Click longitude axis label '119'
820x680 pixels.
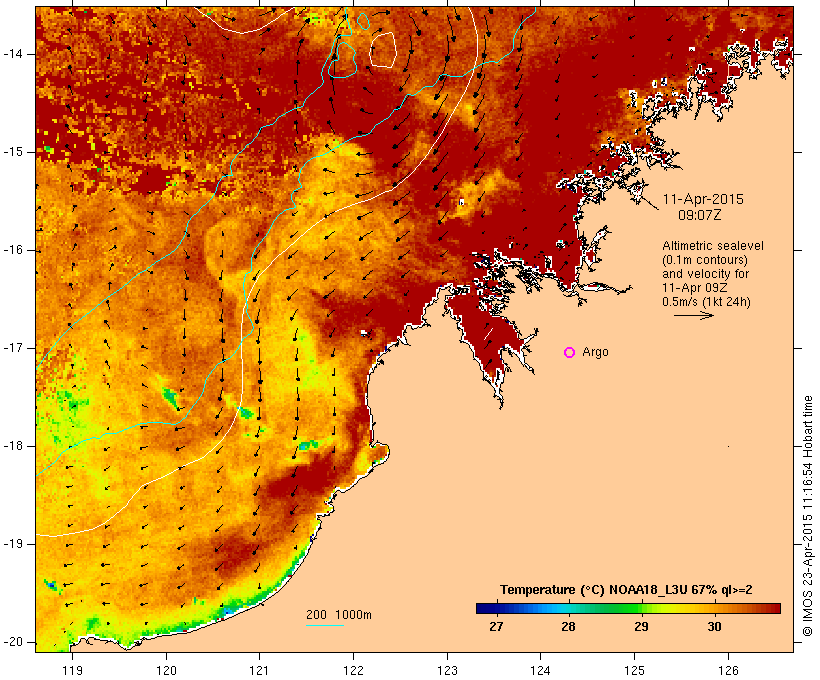[72, 670]
